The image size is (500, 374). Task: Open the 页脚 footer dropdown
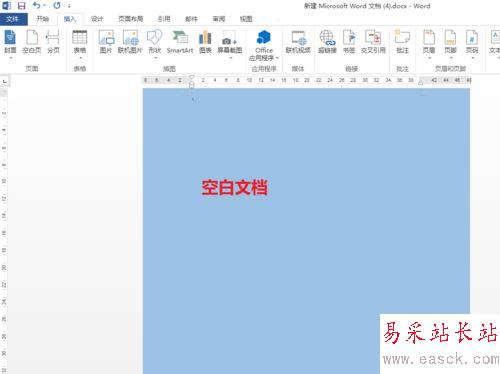[450, 45]
